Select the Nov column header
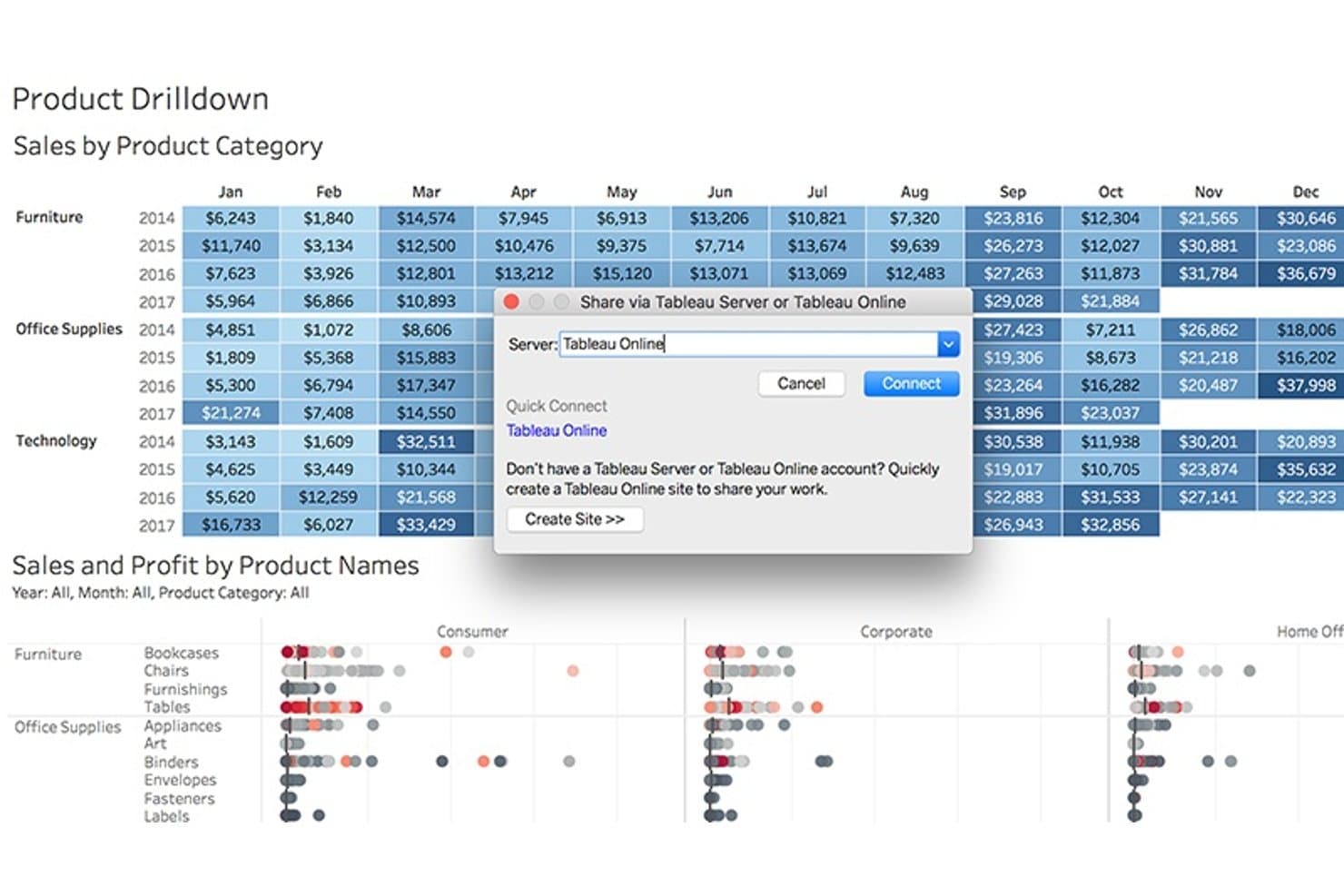Image resolution: width=1344 pixels, height=896 pixels. (1208, 192)
